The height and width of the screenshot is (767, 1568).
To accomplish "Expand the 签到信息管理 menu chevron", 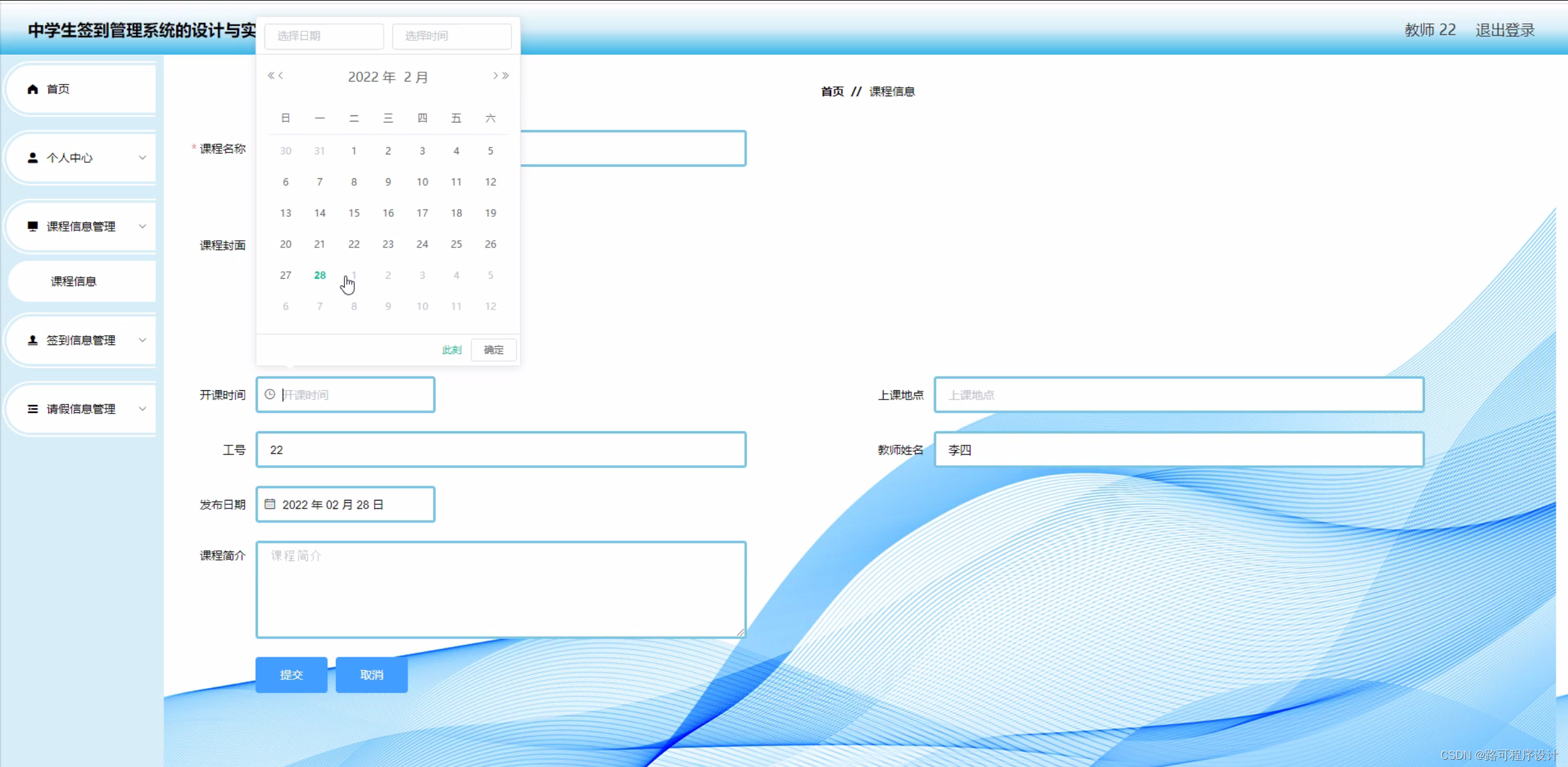I will (x=142, y=340).
